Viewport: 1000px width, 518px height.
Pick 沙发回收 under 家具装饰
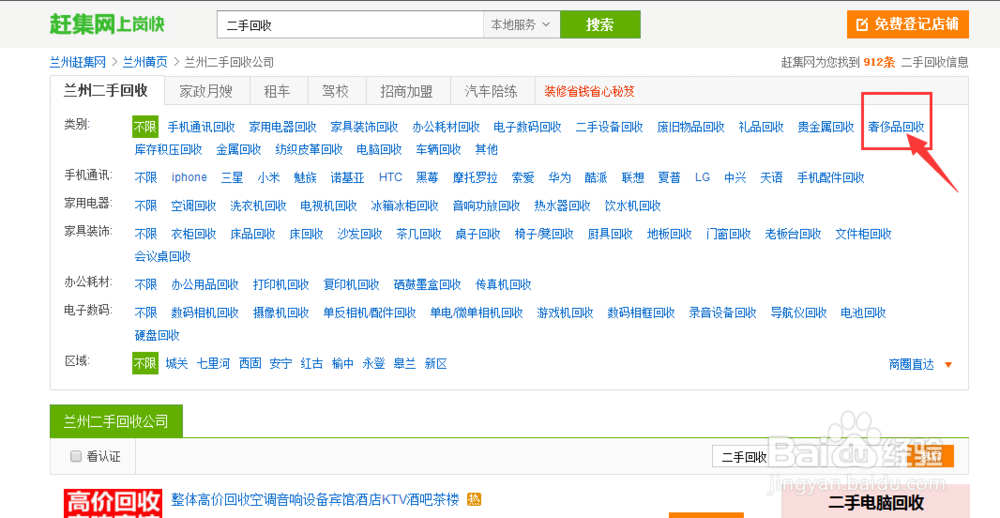click(x=360, y=234)
